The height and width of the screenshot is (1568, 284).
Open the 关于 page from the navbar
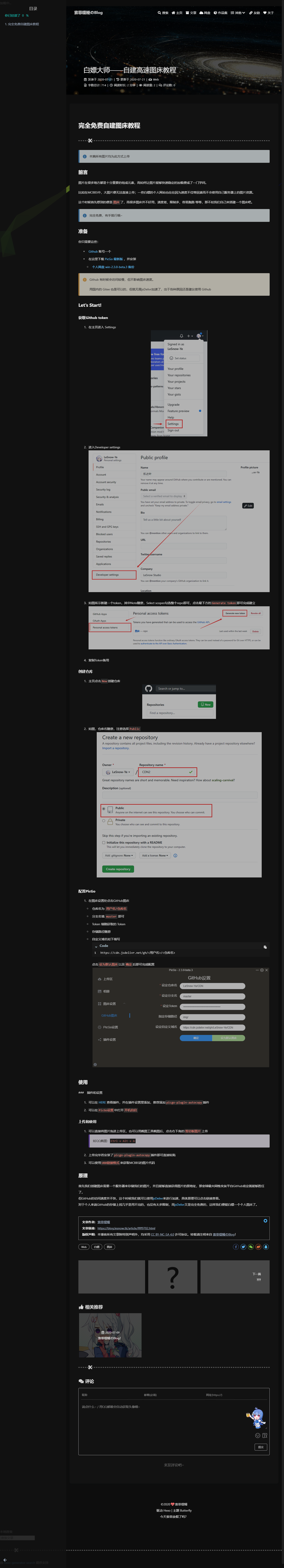(x=269, y=13)
